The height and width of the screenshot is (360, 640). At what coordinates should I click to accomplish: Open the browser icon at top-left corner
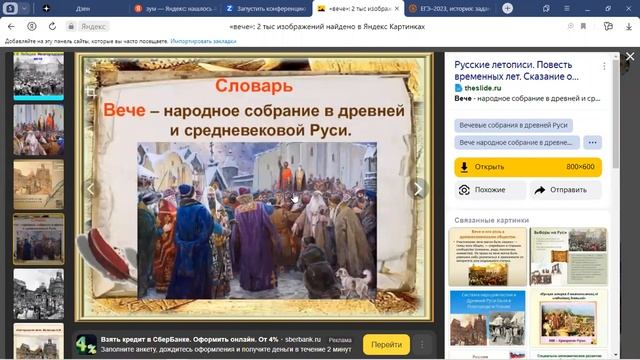(10, 8)
